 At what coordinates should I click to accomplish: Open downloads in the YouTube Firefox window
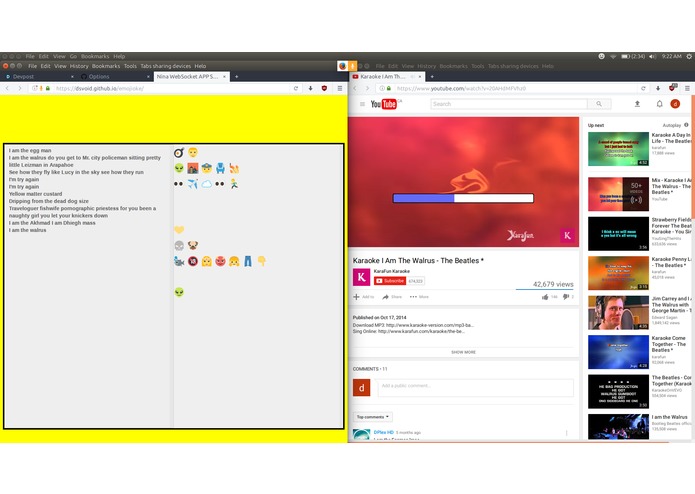point(658,89)
